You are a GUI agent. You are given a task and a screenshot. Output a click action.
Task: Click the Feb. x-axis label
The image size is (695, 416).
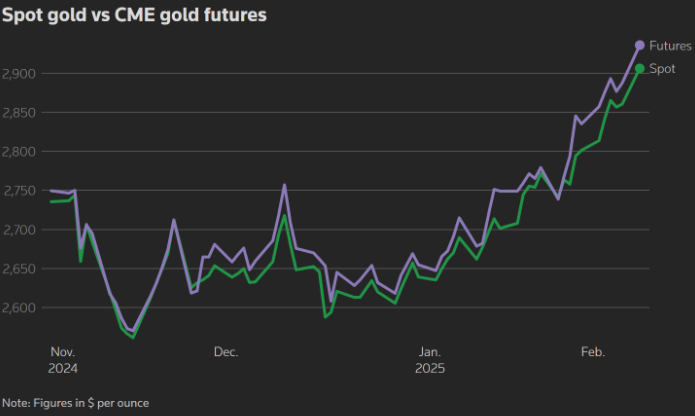593,352
